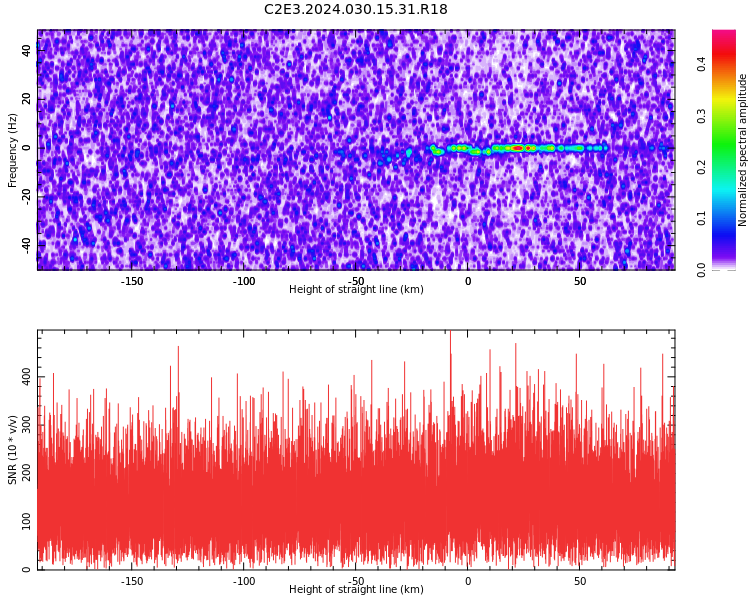
Task: Select the 0.0 tick label on the colorbar
Action: point(701,270)
